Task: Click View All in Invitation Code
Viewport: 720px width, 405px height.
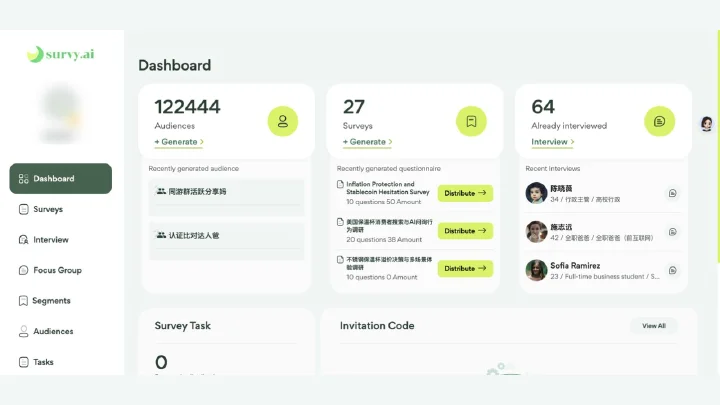Action: [654, 326]
